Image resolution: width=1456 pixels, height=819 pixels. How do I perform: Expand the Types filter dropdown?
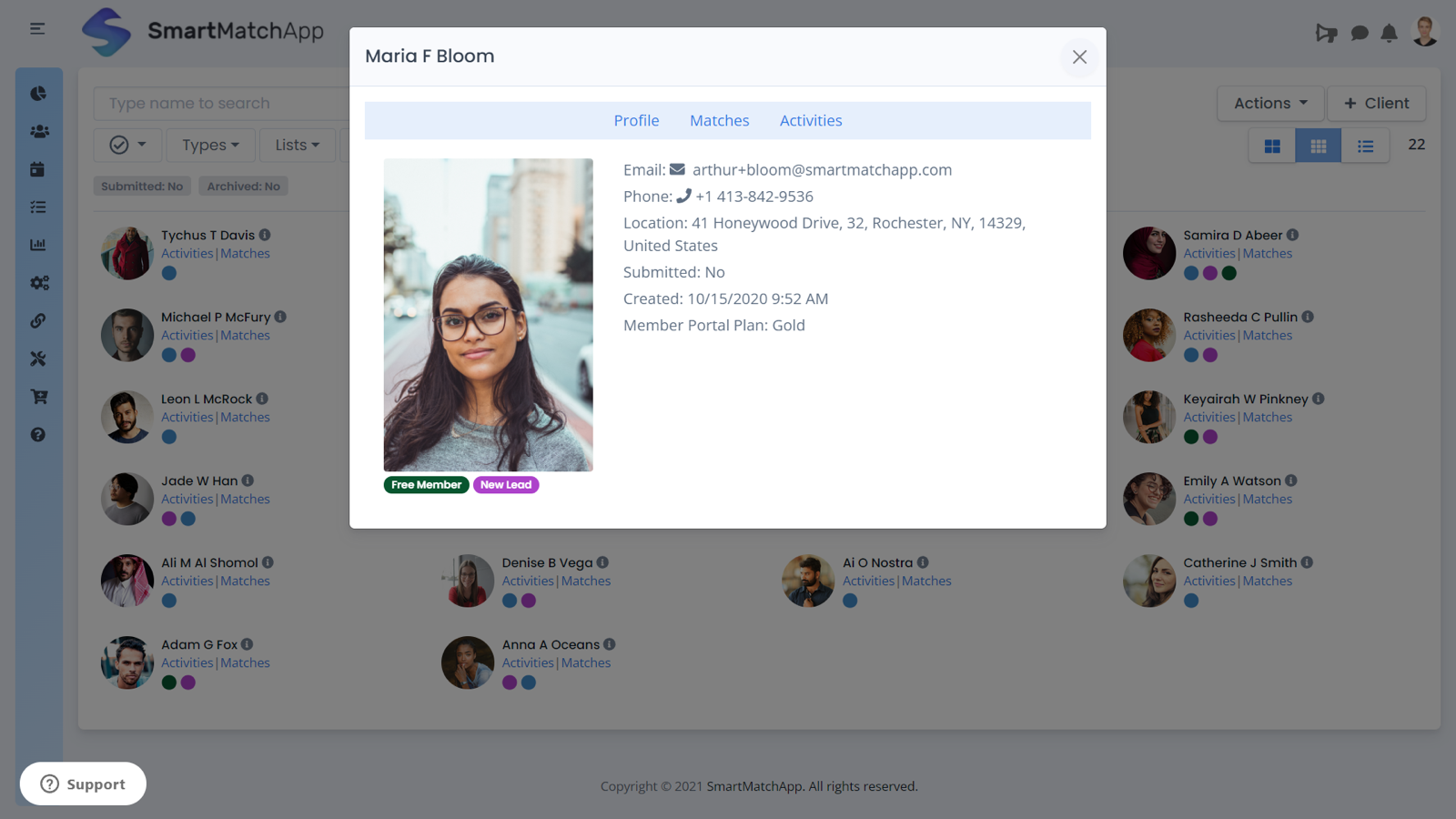coord(210,145)
